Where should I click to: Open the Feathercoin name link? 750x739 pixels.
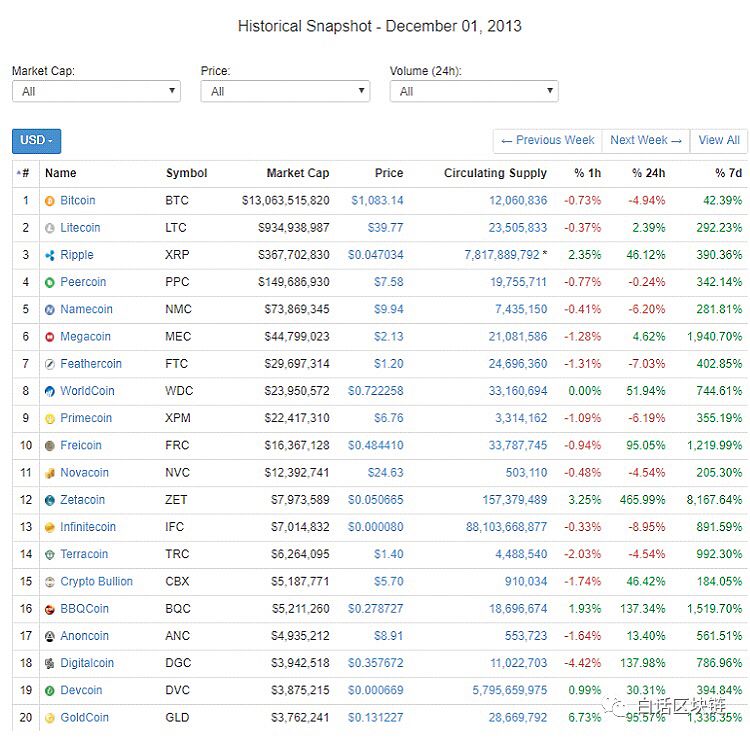click(91, 364)
